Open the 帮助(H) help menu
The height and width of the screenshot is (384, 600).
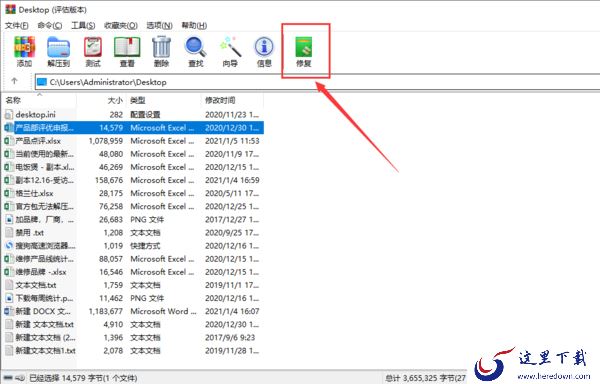coord(194,26)
